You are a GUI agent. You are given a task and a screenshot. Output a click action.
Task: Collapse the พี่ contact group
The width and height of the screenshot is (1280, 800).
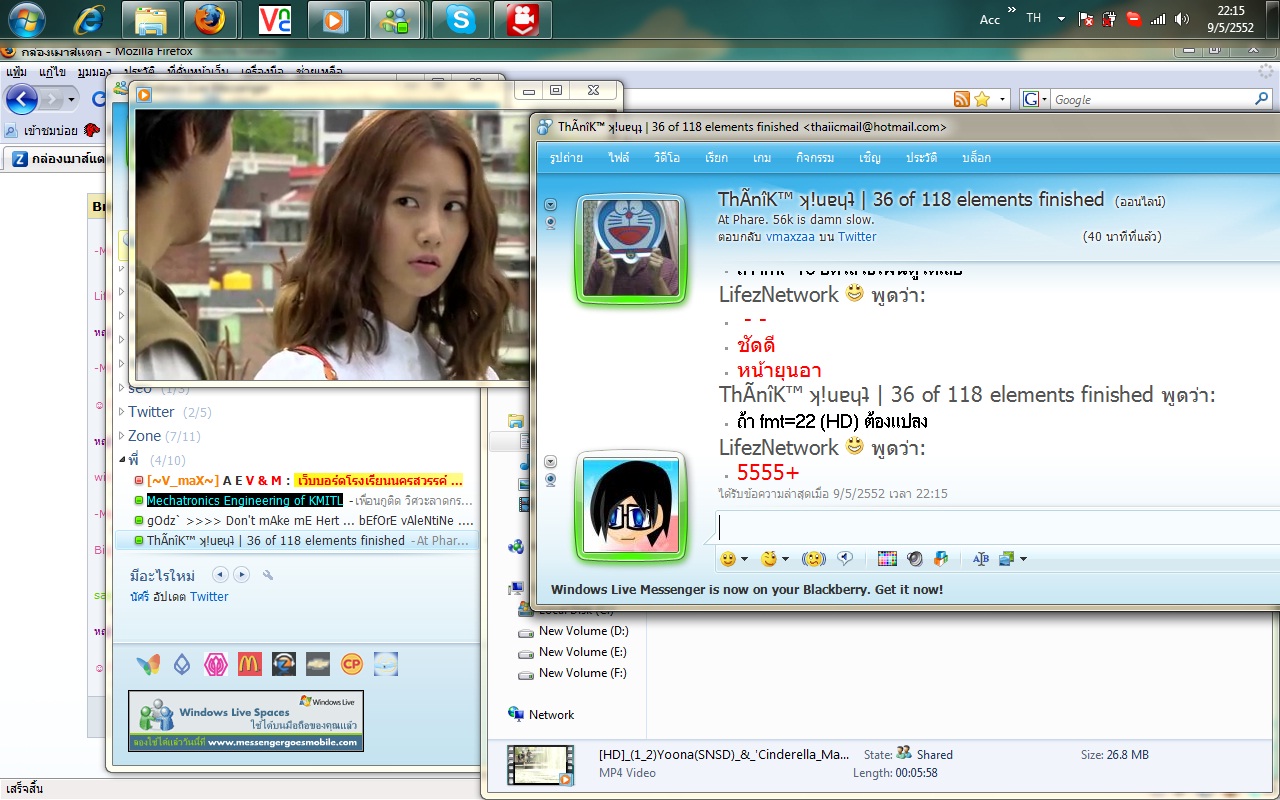click(x=122, y=460)
